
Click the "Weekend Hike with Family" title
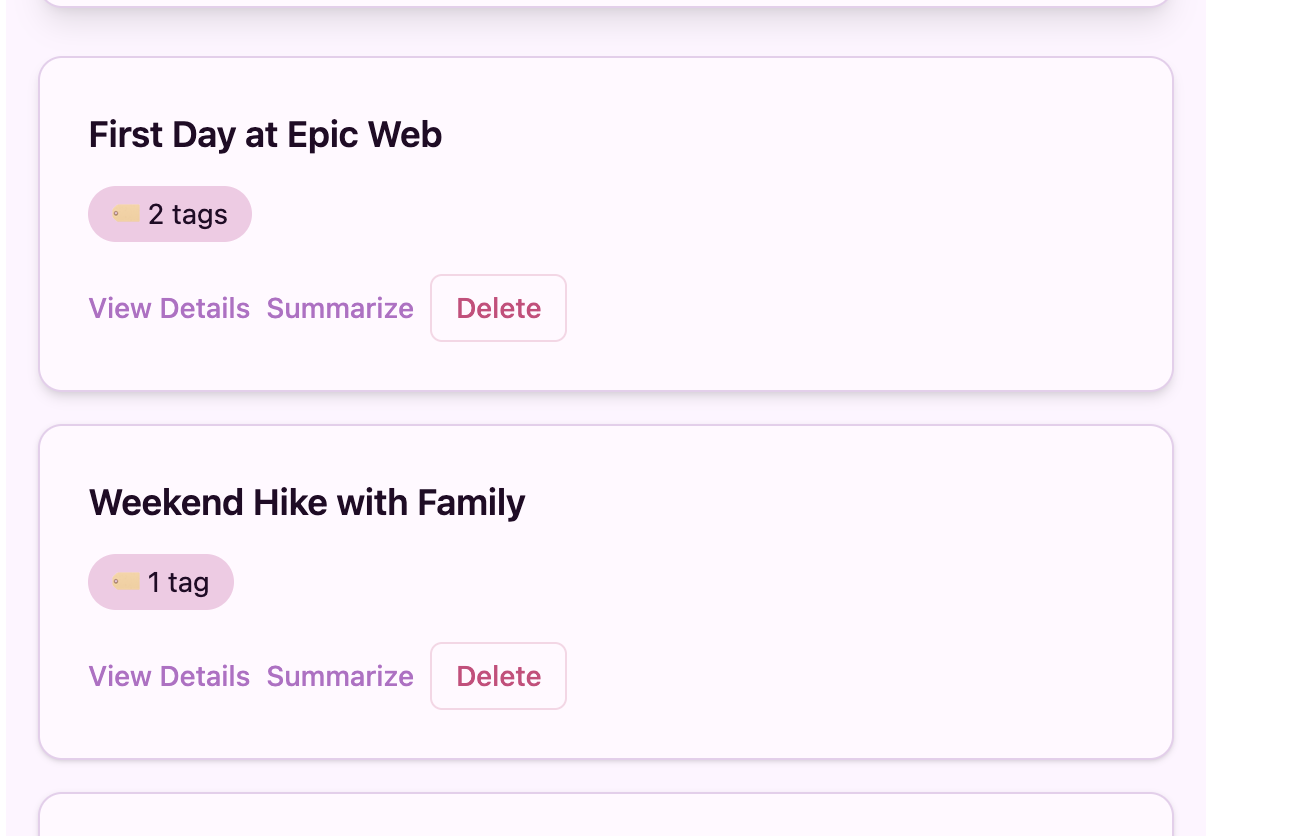(307, 503)
